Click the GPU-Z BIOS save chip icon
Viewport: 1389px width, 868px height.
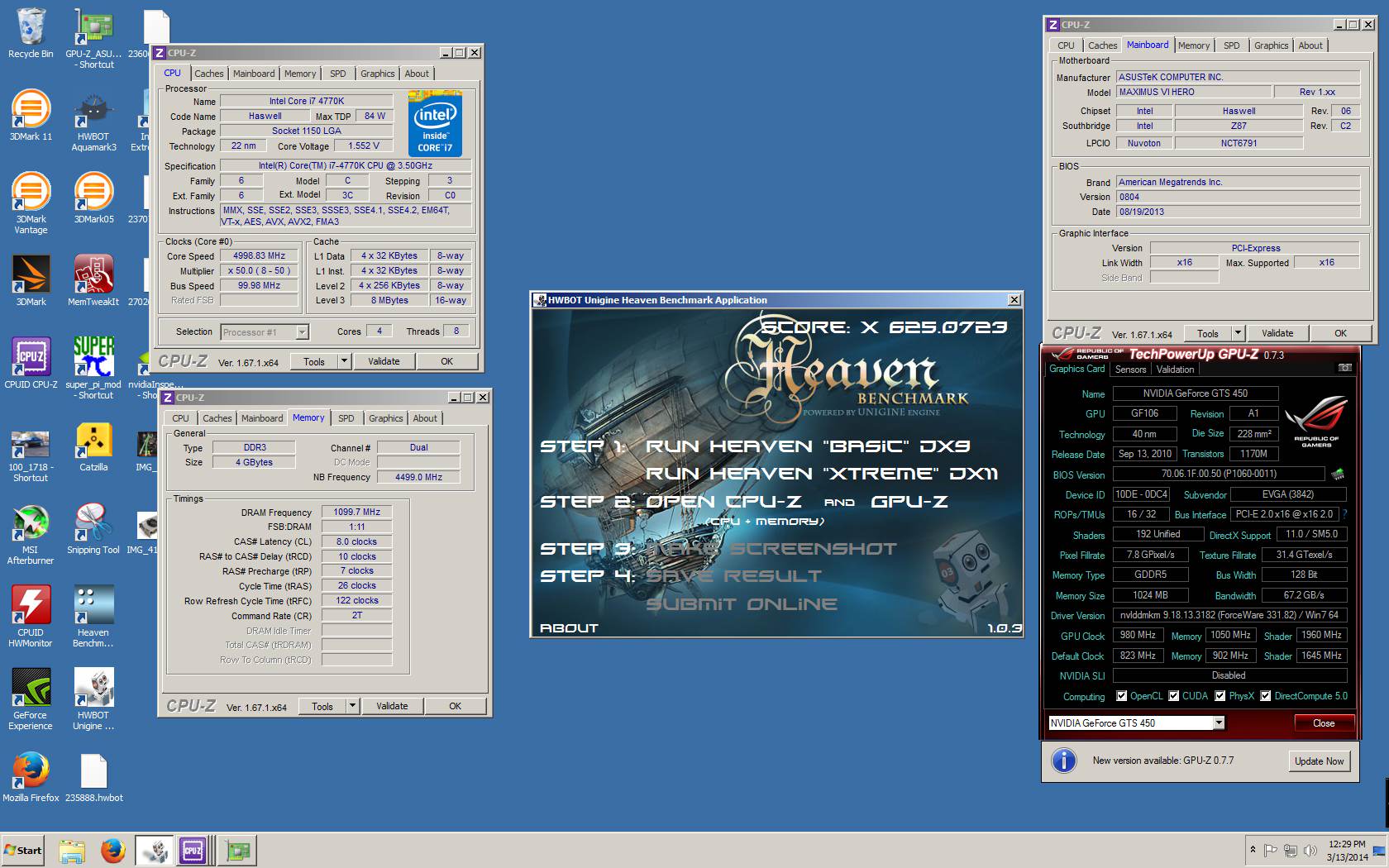(1338, 474)
